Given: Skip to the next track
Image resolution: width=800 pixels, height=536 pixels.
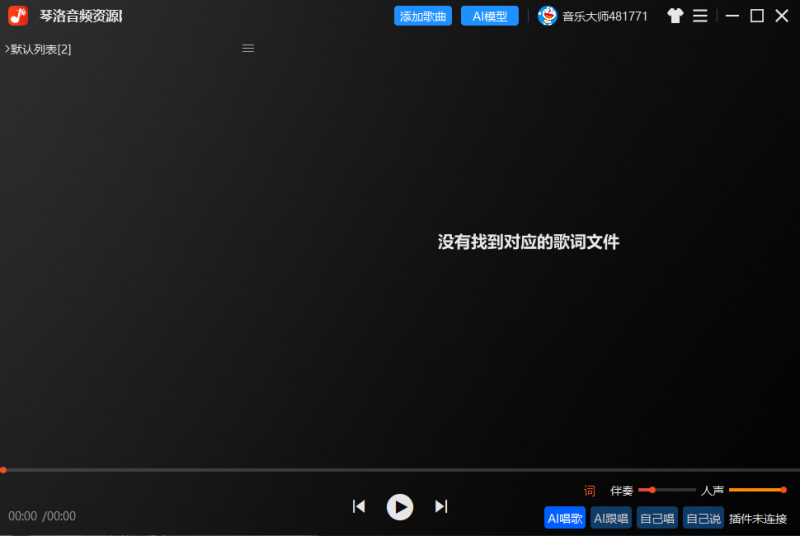Looking at the screenshot, I should (x=441, y=506).
